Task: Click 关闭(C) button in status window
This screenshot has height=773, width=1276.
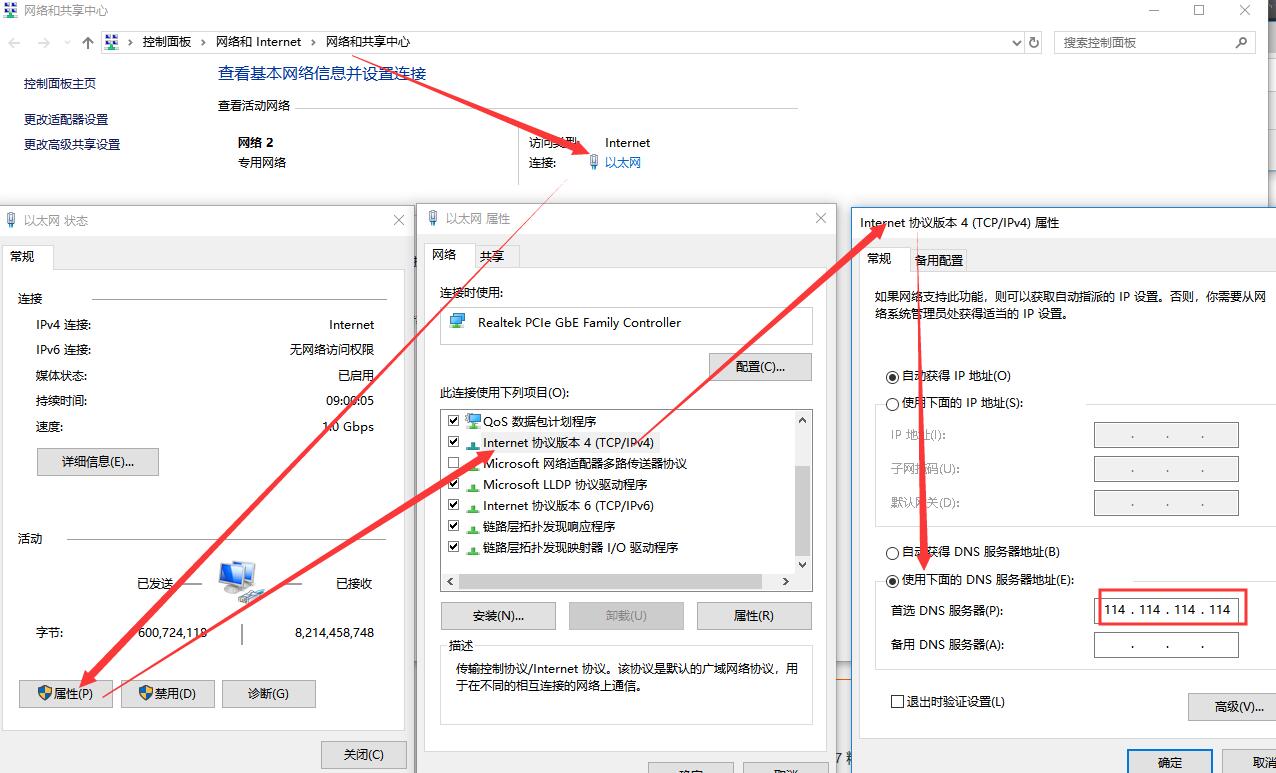Action: (363, 755)
